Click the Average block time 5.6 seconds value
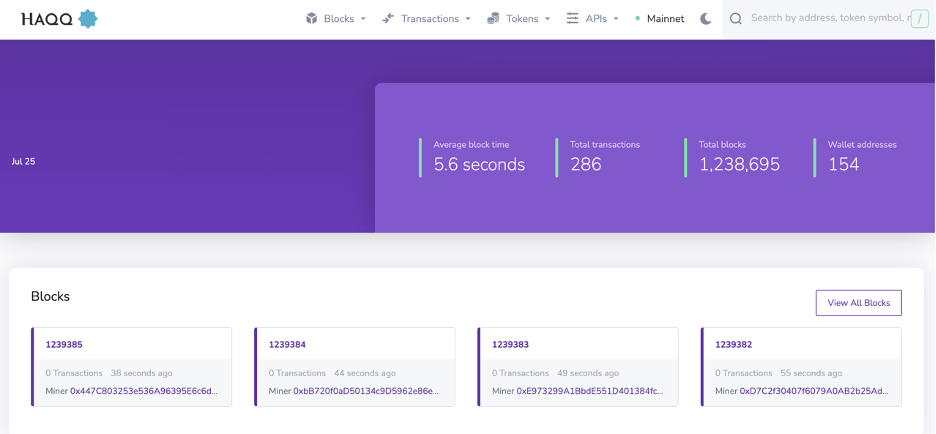This screenshot has width=936, height=434. (x=479, y=165)
